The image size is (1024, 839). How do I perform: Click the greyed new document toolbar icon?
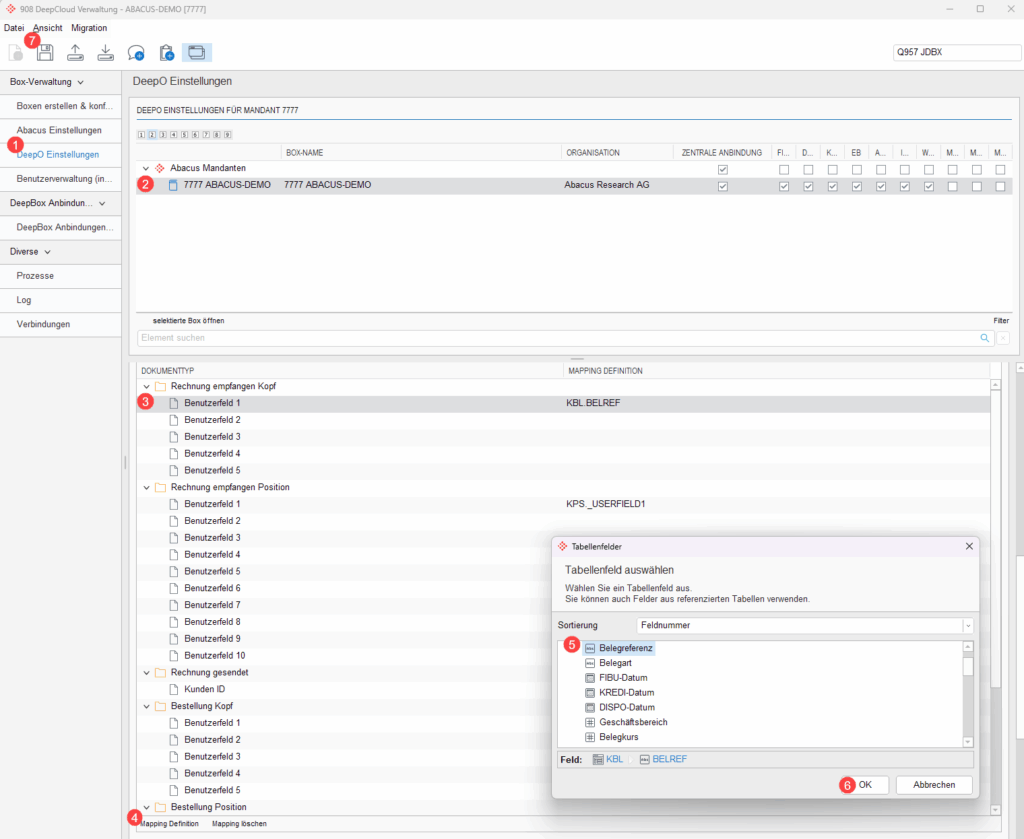[16, 53]
